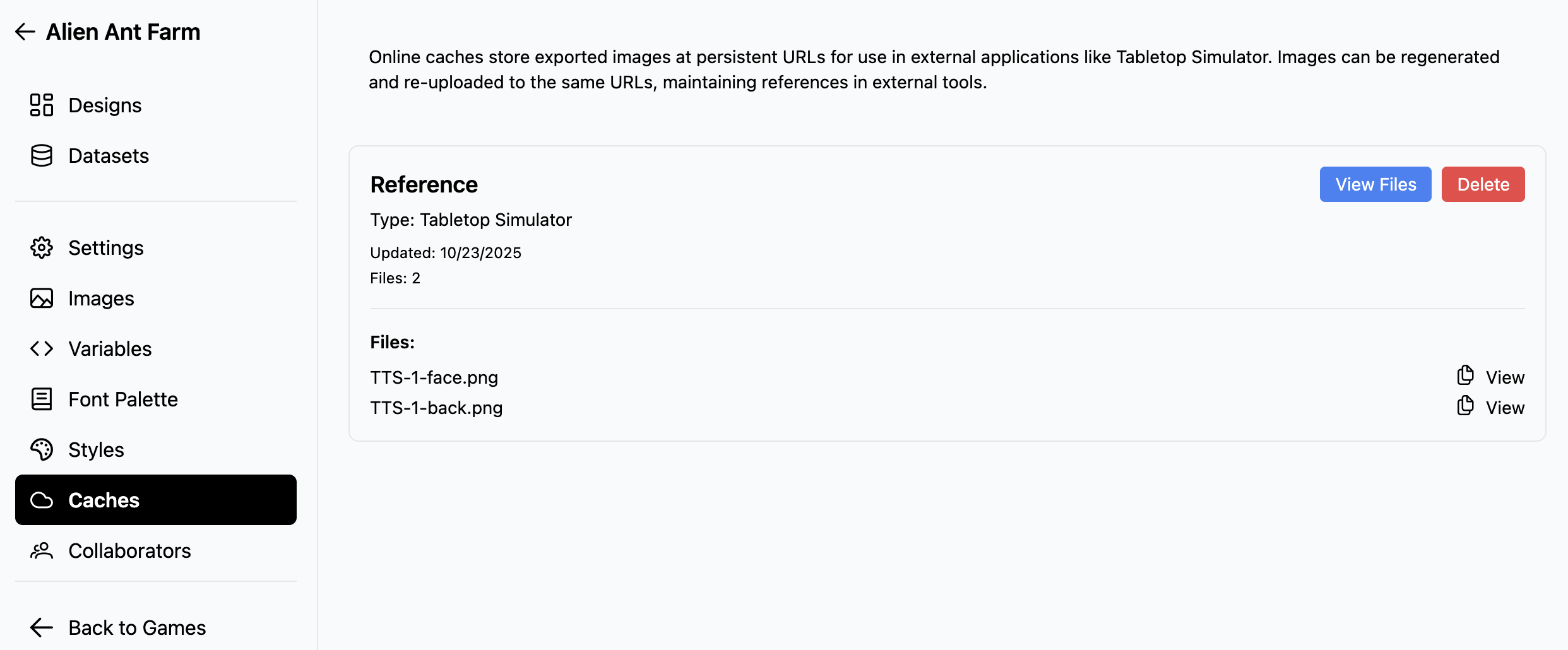Click the Collaborators people icon
Screen dimensions: 1568x650
[42, 551]
